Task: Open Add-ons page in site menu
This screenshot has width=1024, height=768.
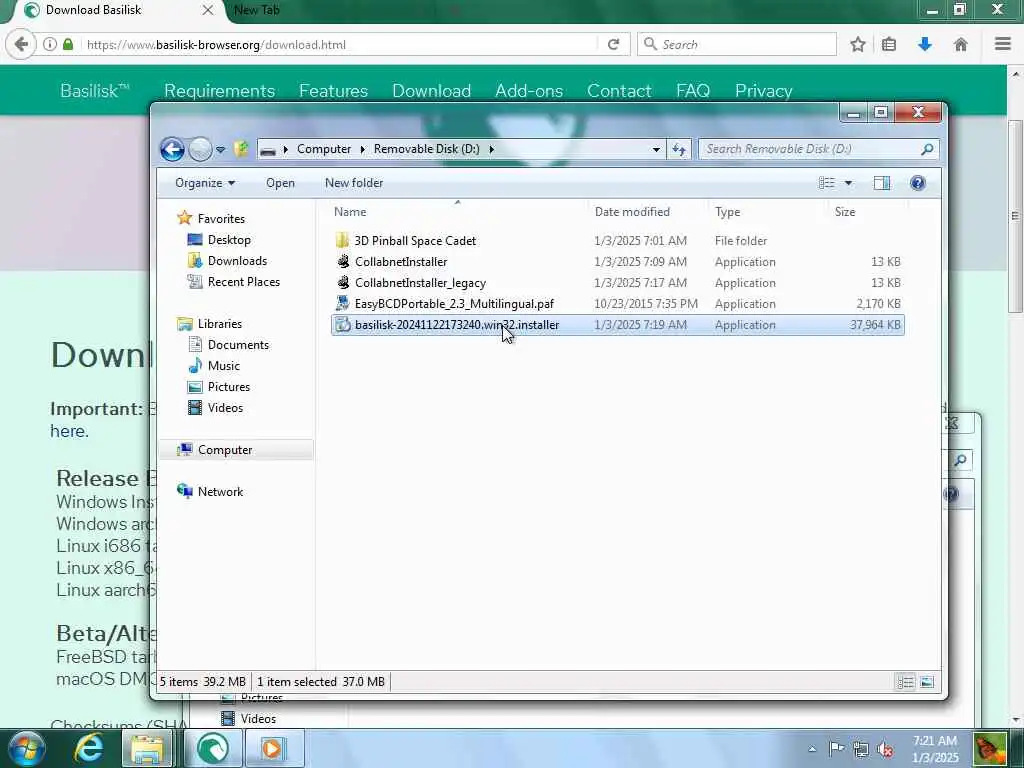Action: [x=529, y=91]
